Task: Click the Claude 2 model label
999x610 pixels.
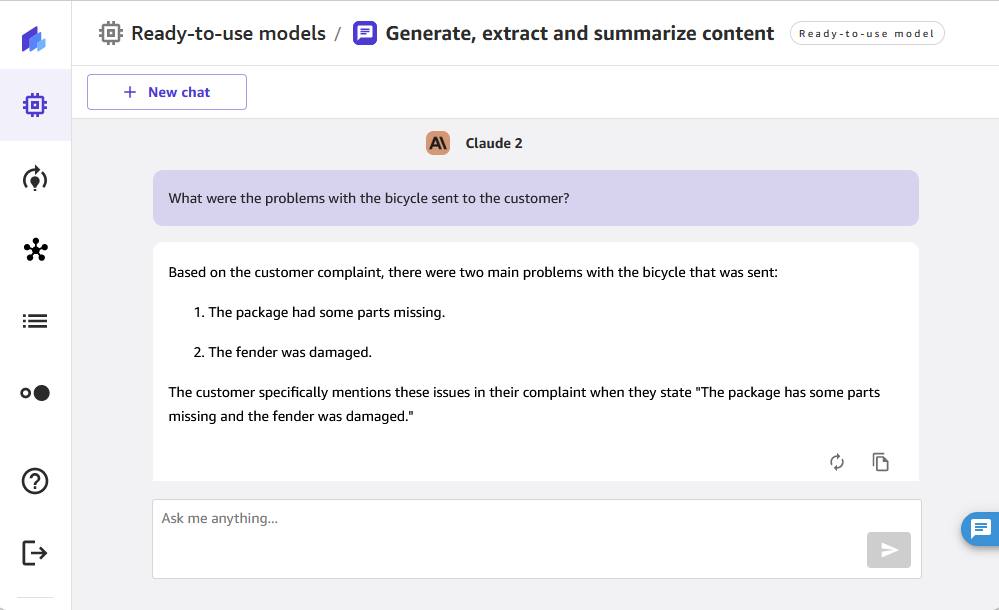Action: [x=494, y=143]
